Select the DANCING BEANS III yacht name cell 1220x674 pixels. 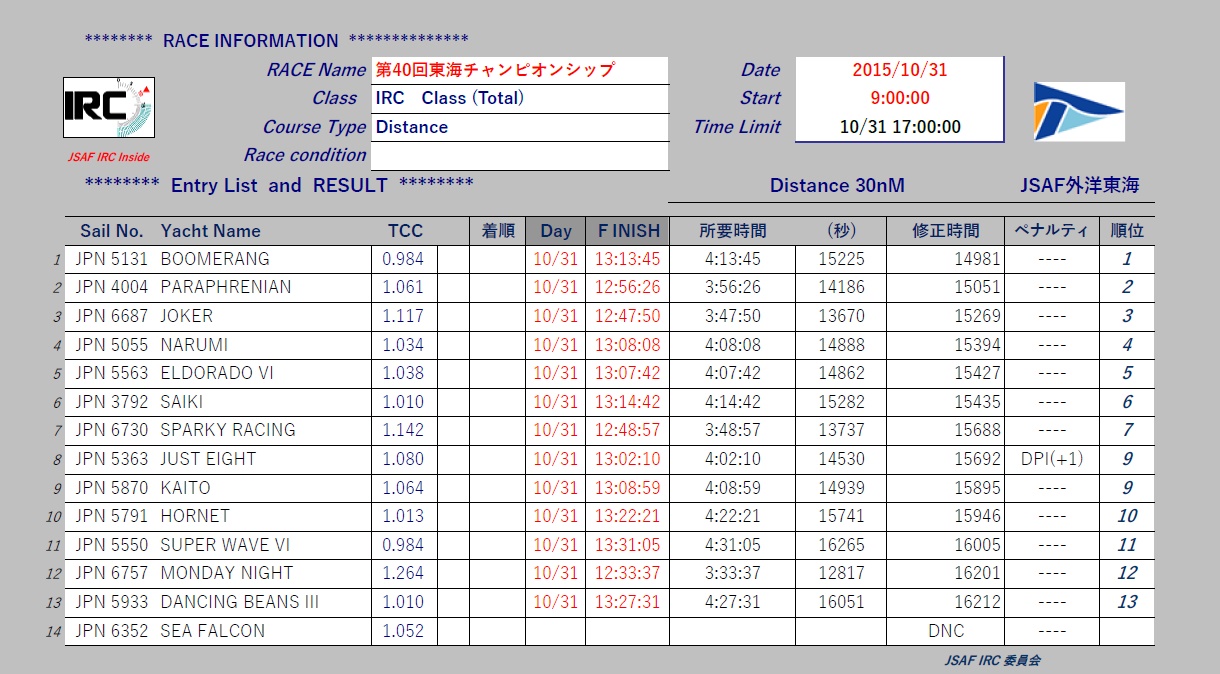pyautogui.click(x=240, y=602)
